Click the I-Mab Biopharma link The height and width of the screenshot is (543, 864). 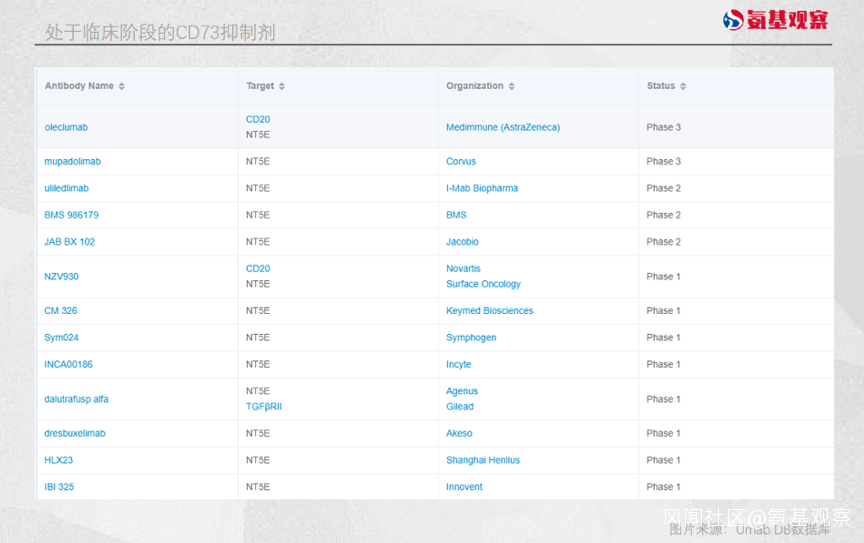coord(482,189)
